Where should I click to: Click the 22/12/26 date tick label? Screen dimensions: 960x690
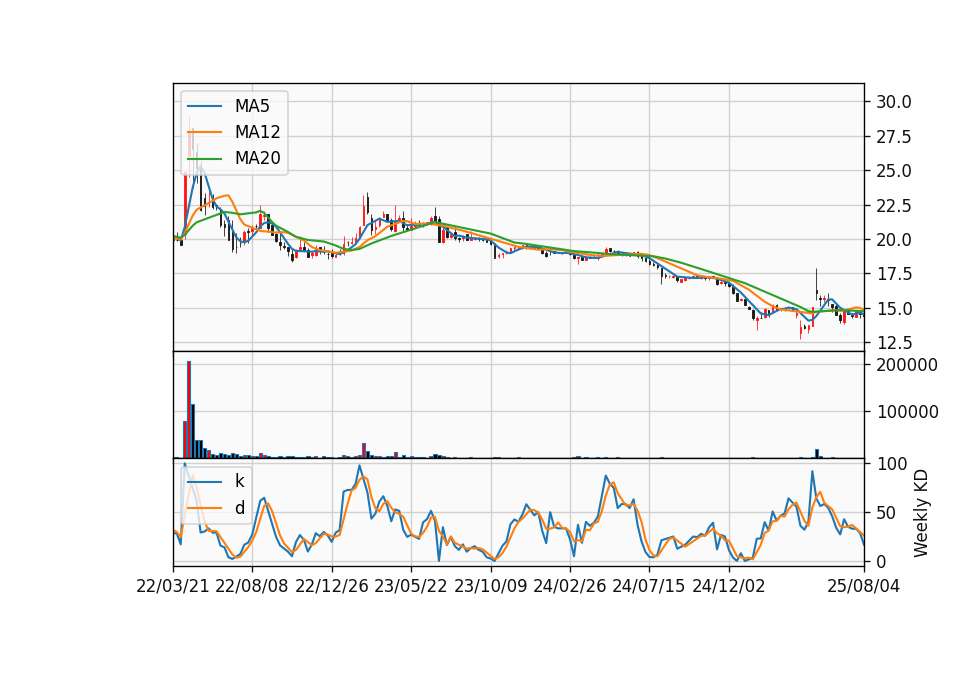point(332,586)
